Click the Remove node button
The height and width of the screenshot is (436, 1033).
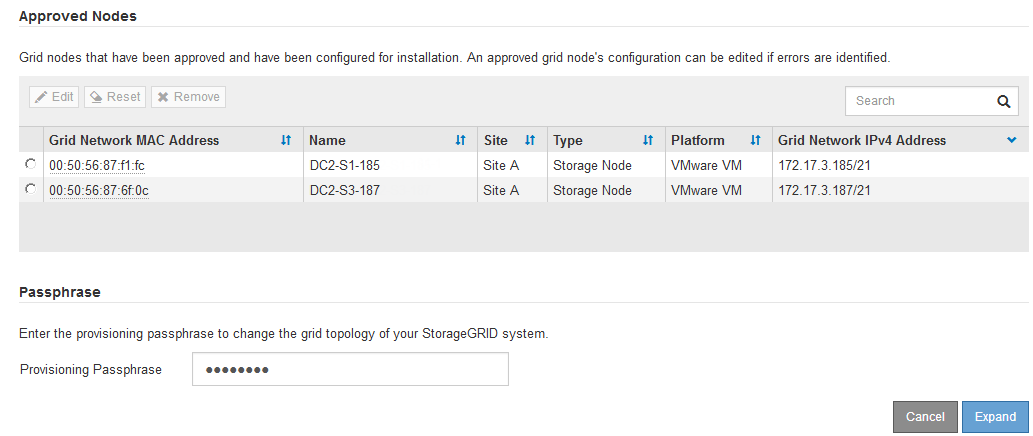point(188,97)
